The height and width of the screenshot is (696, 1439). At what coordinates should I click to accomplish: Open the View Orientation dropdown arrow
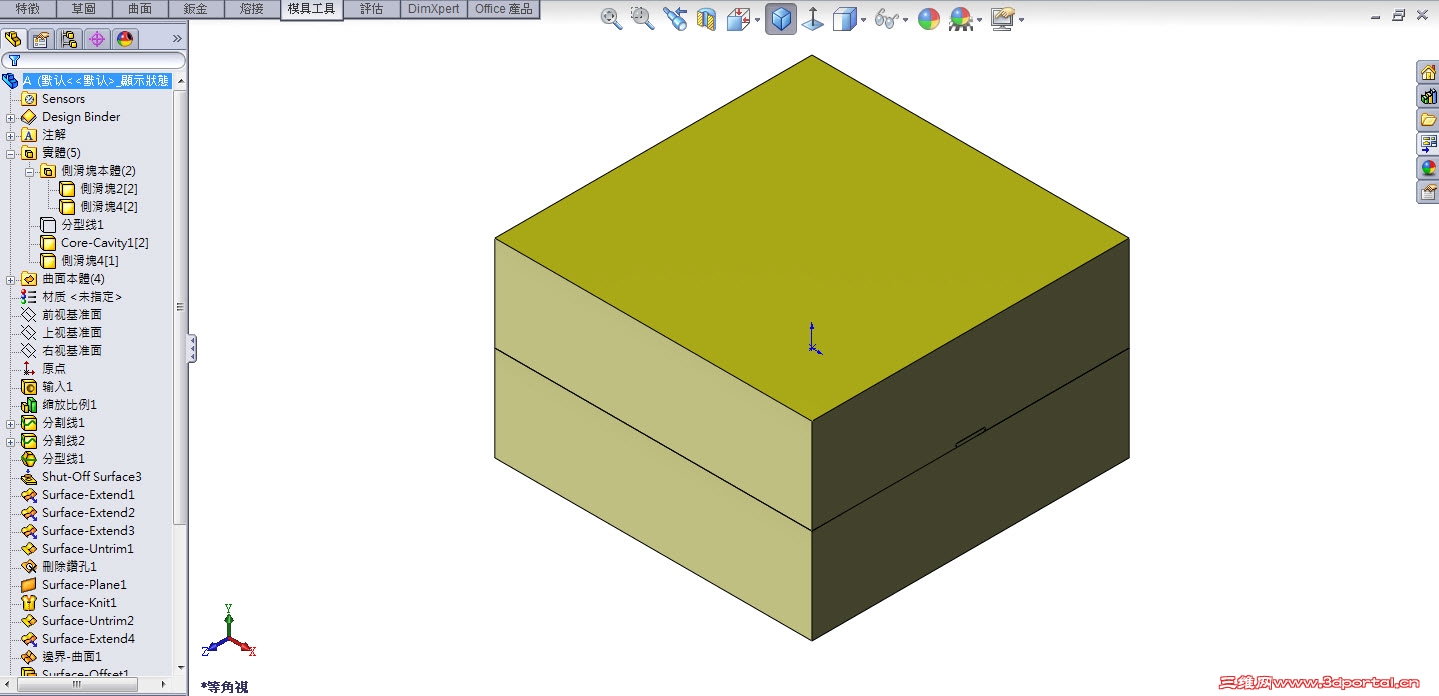click(757, 20)
